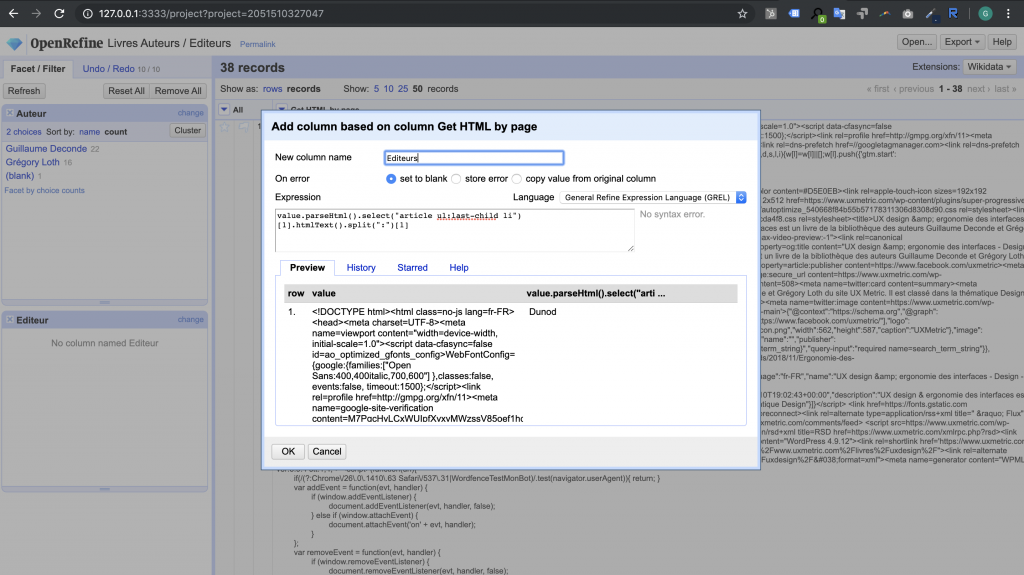Open the Language GREL dropdown
The height and width of the screenshot is (575, 1024).
(x=652, y=197)
